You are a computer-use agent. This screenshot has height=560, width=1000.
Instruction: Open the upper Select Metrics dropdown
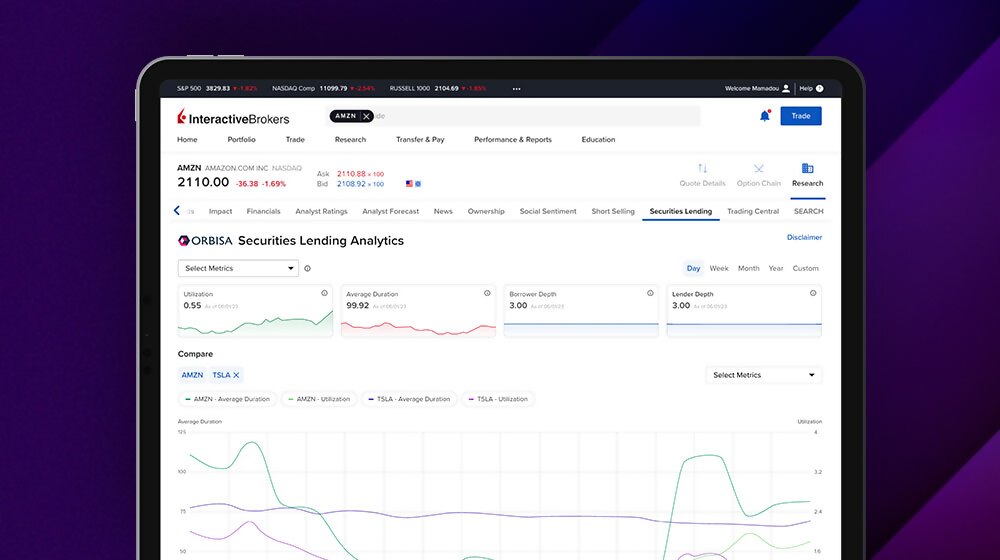[238, 268]
